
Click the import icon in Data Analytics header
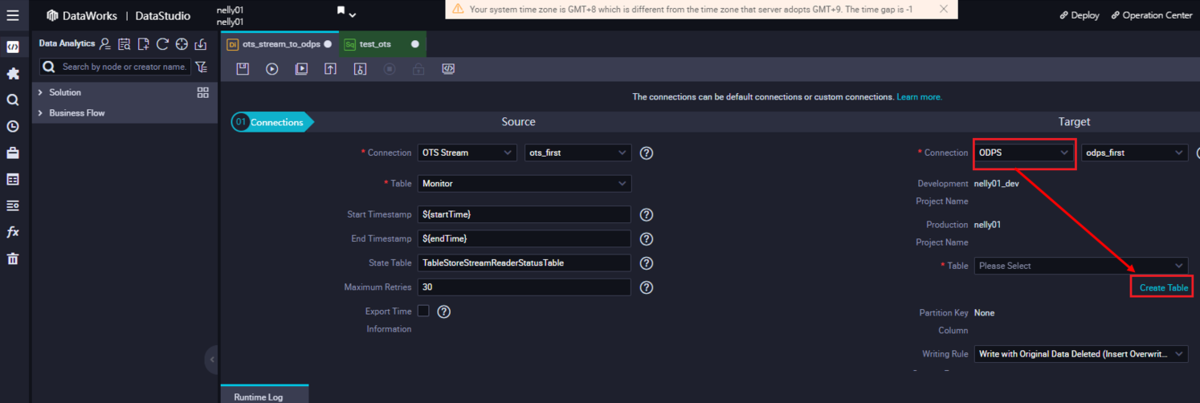coord(201,44)
